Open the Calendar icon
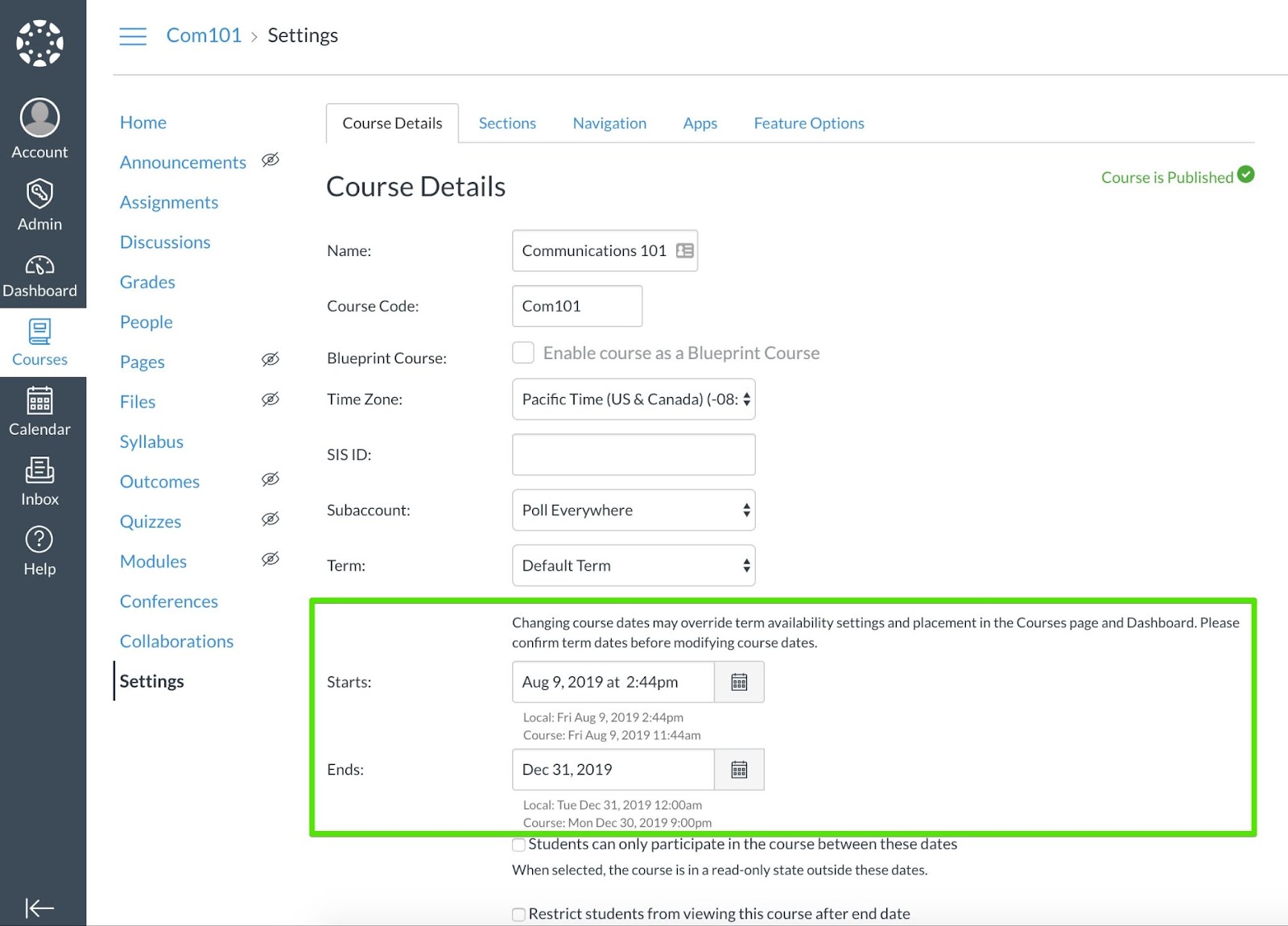The image size is (1288, 926). [39, 401]
